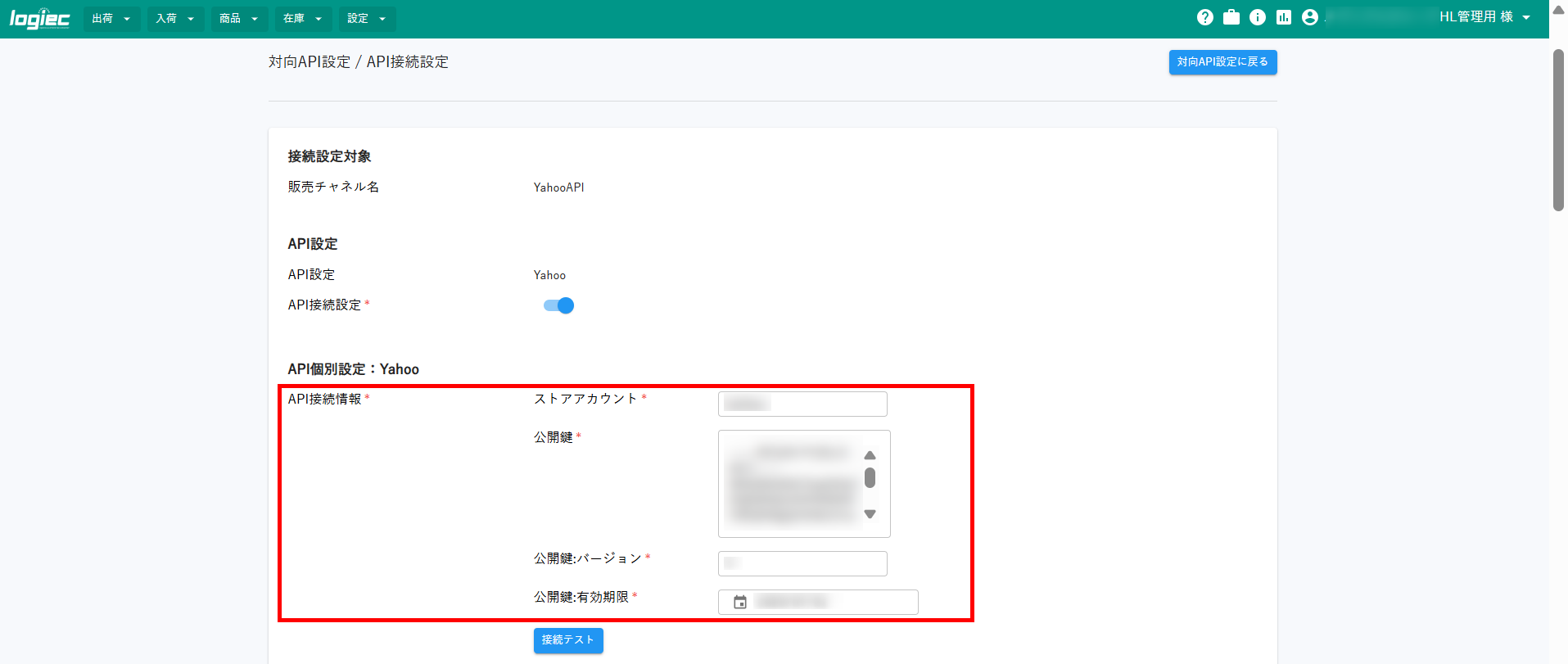1568x664 pixels.
Task: Click the 公開鍵 textarea scroll down arrow
Action: [870, 514]
